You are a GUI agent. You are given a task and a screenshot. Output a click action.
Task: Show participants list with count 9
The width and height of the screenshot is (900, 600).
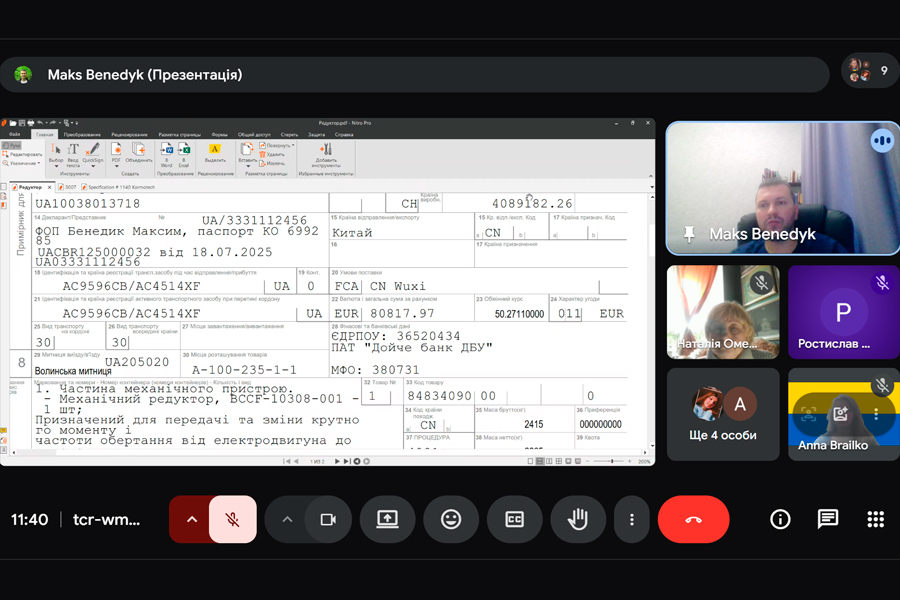pos(870,71)
